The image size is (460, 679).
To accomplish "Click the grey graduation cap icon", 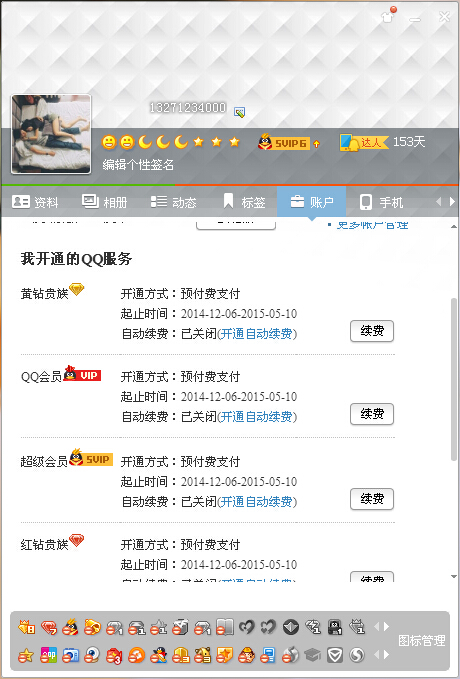I will 313,655.
